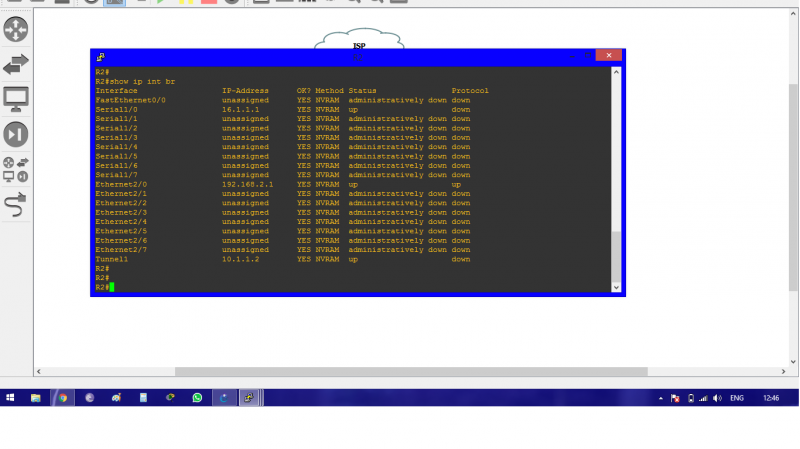Click the IP address '16.1.1.1'
Viewport: 800px width, 449px height.
240,110
